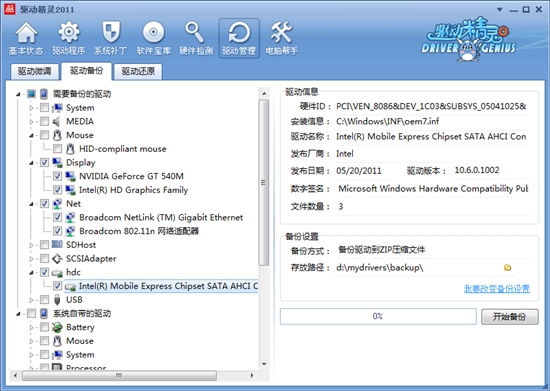Collapse the 需要备份的驱动 root node
Viewport: 550px width, 391px height.
point(18,94)
